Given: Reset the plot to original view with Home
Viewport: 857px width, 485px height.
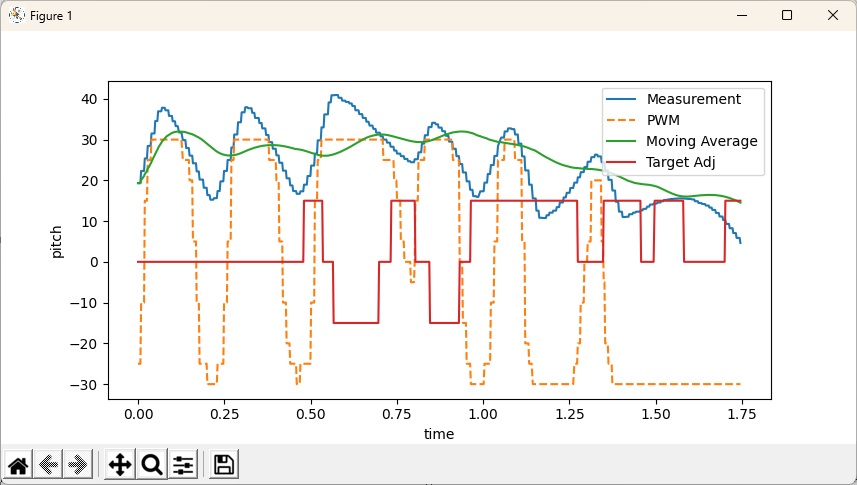Looking at the screenshot, I should (18, 464).
